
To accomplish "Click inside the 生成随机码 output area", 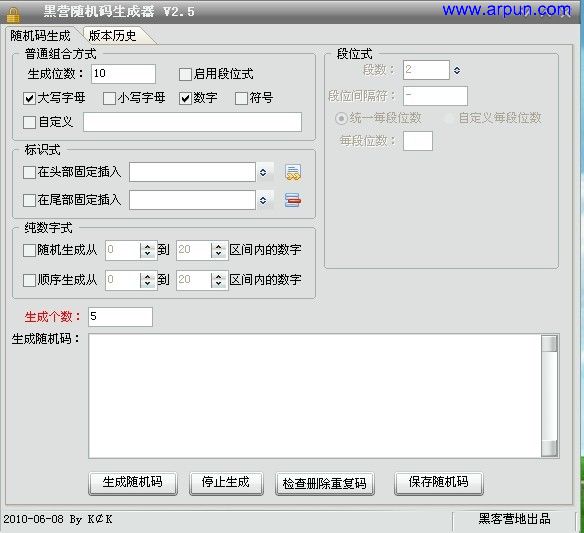I will click(315, 396).
